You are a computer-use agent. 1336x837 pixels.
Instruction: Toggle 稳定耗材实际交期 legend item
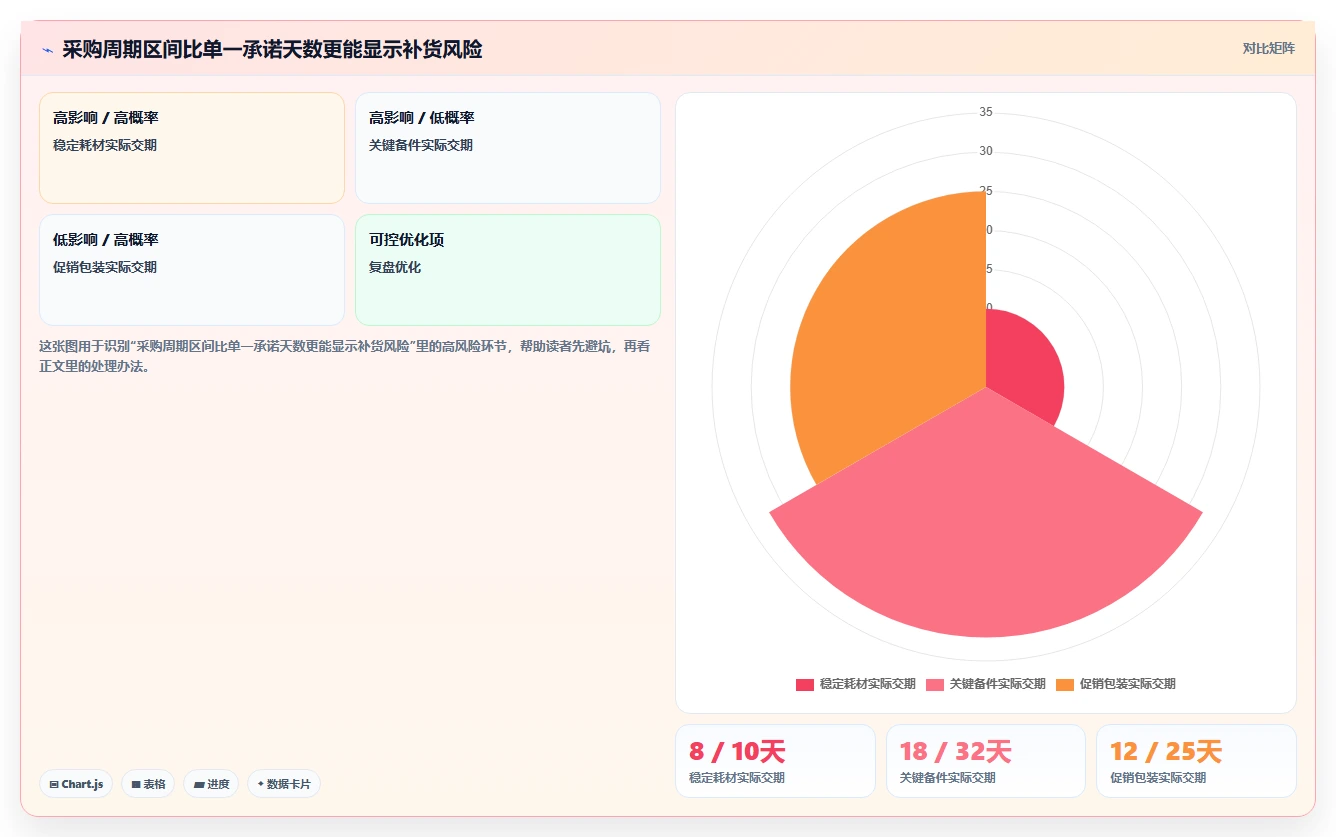[855, 684]
